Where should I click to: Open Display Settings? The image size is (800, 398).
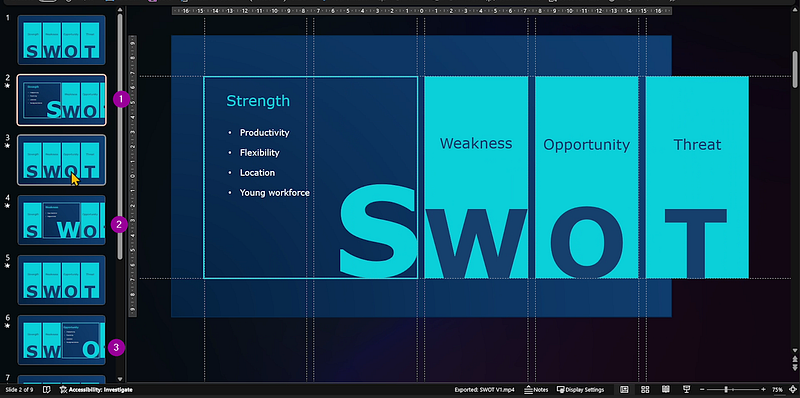pyautogui.click(x=581, y=390)
